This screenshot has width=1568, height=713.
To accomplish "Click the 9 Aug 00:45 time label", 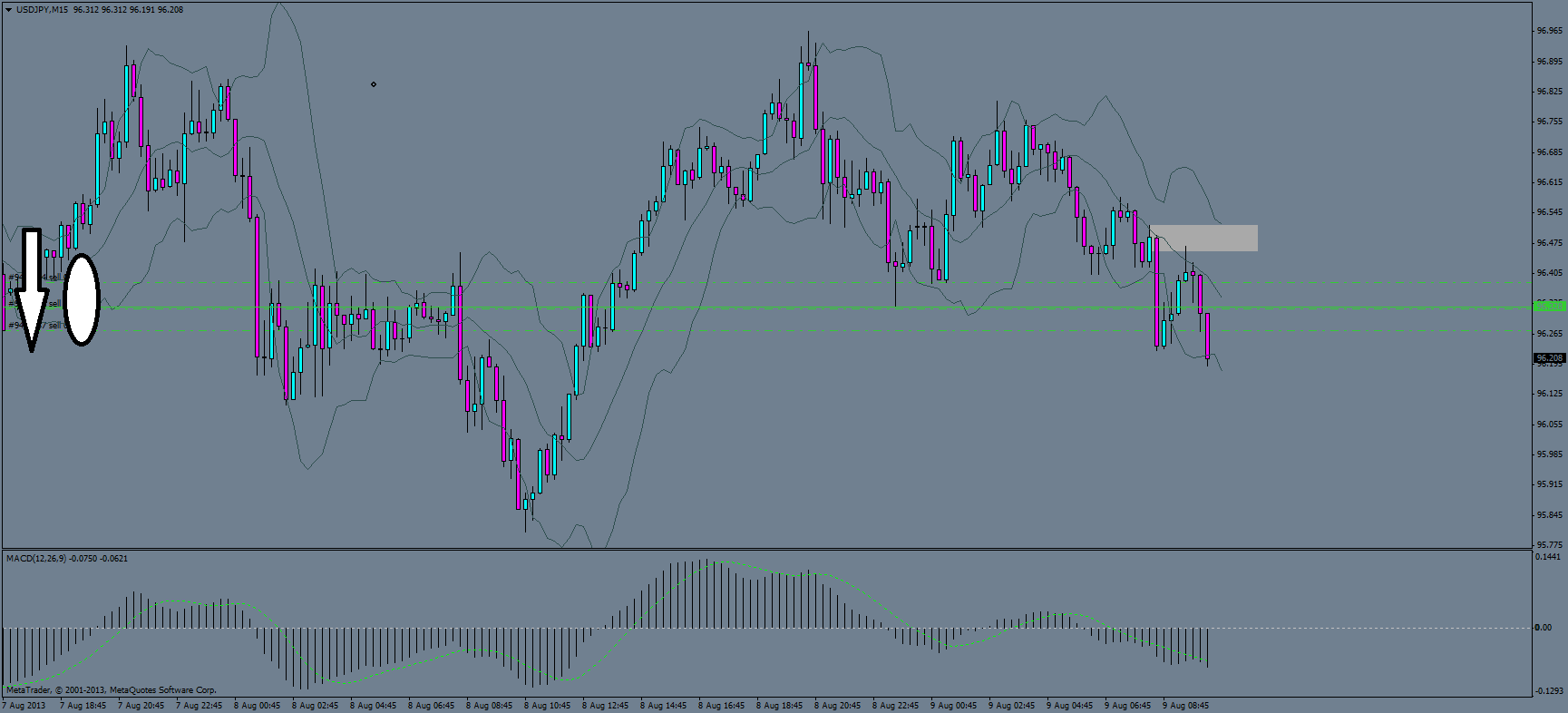I will pos(953,705).
